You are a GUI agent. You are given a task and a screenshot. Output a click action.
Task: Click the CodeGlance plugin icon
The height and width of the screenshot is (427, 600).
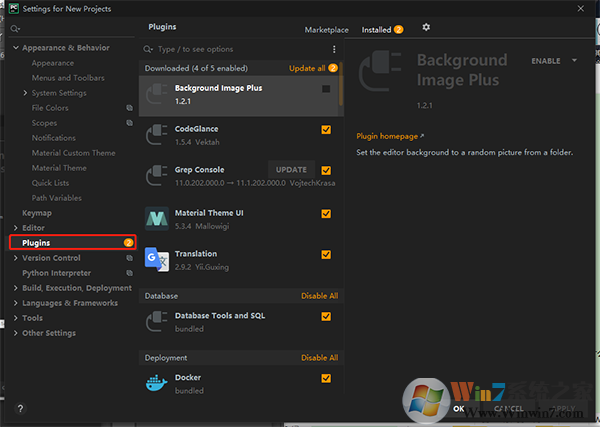click(156, 135)
